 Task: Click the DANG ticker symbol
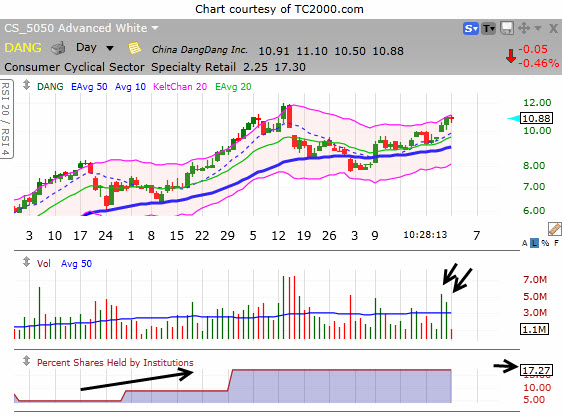[23, 48]
